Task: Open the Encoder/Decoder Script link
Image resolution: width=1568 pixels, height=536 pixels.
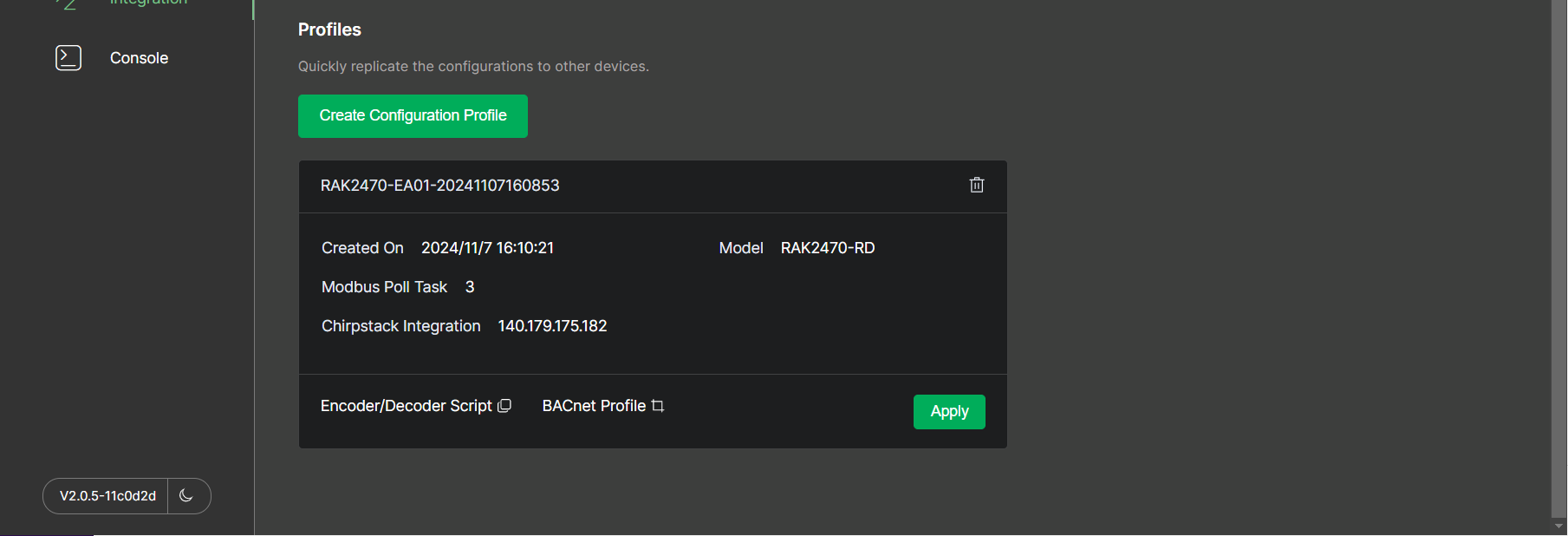Action: pos(407,406)
